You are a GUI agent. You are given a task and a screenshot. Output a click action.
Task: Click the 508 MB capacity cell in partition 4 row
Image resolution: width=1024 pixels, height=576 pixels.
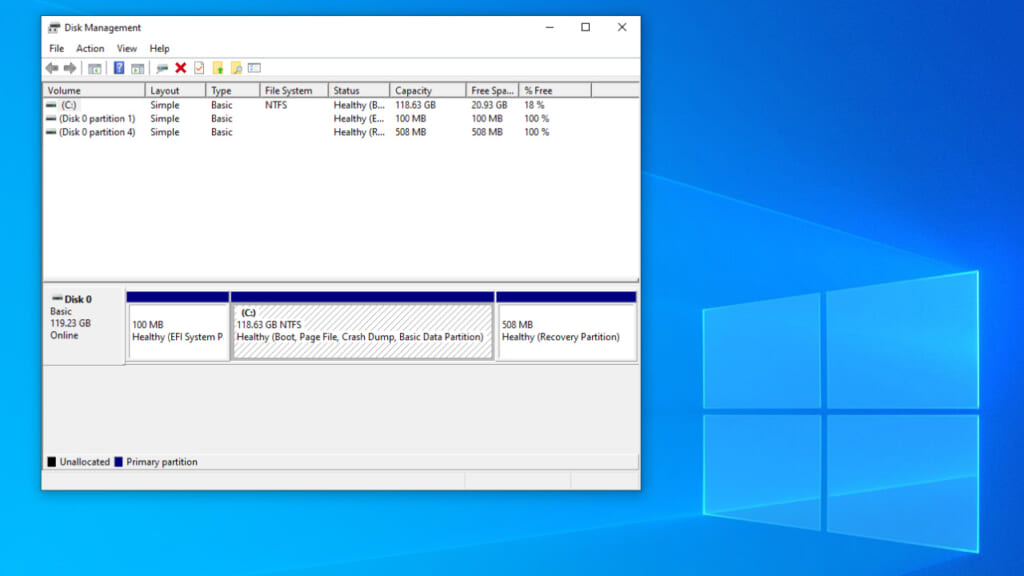[411, 132]
